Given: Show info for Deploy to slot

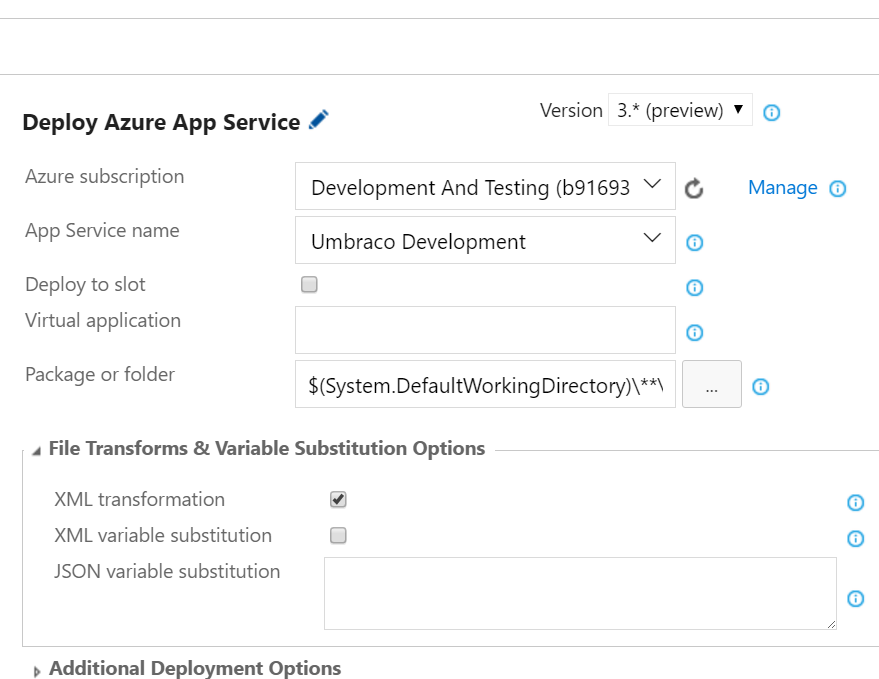Looking at the screenshot, I should tap(695, 287).
